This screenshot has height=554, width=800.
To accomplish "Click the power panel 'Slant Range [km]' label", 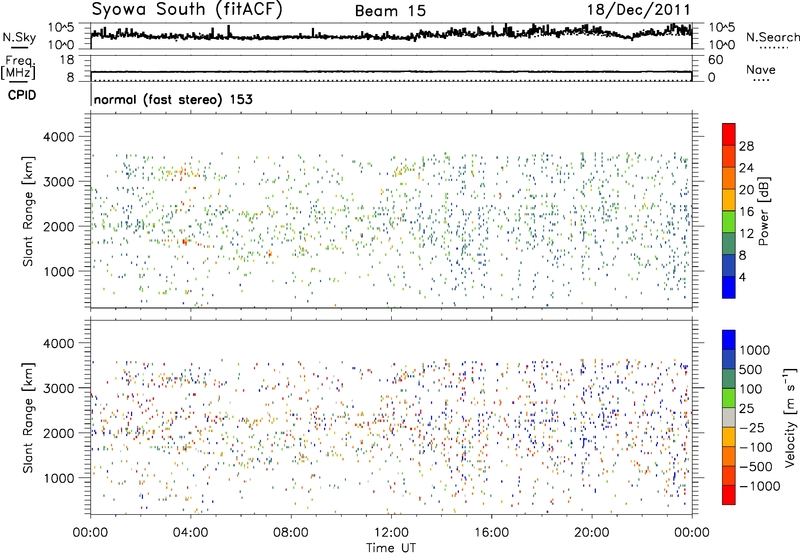I will point(28,211).
